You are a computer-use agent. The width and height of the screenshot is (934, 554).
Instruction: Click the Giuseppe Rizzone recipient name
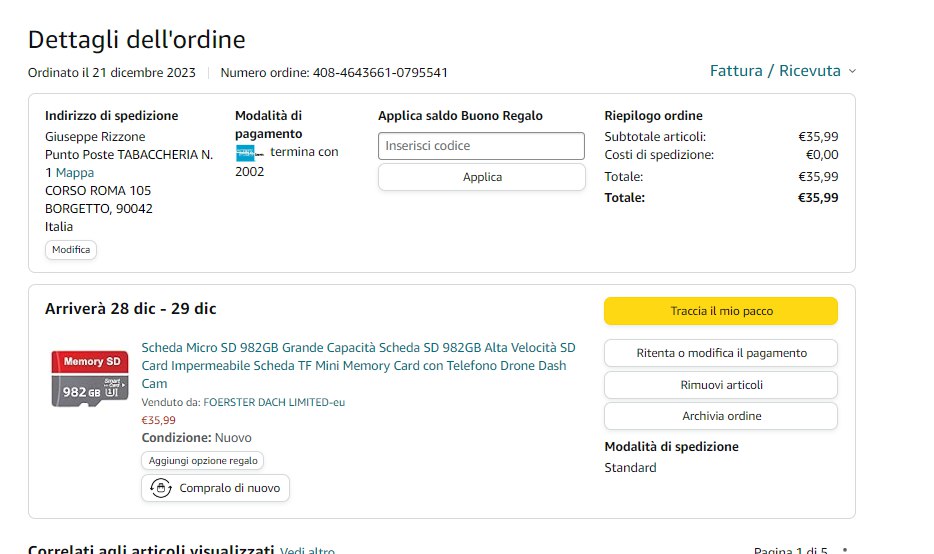pyautogui.click(x=95, y=136)
